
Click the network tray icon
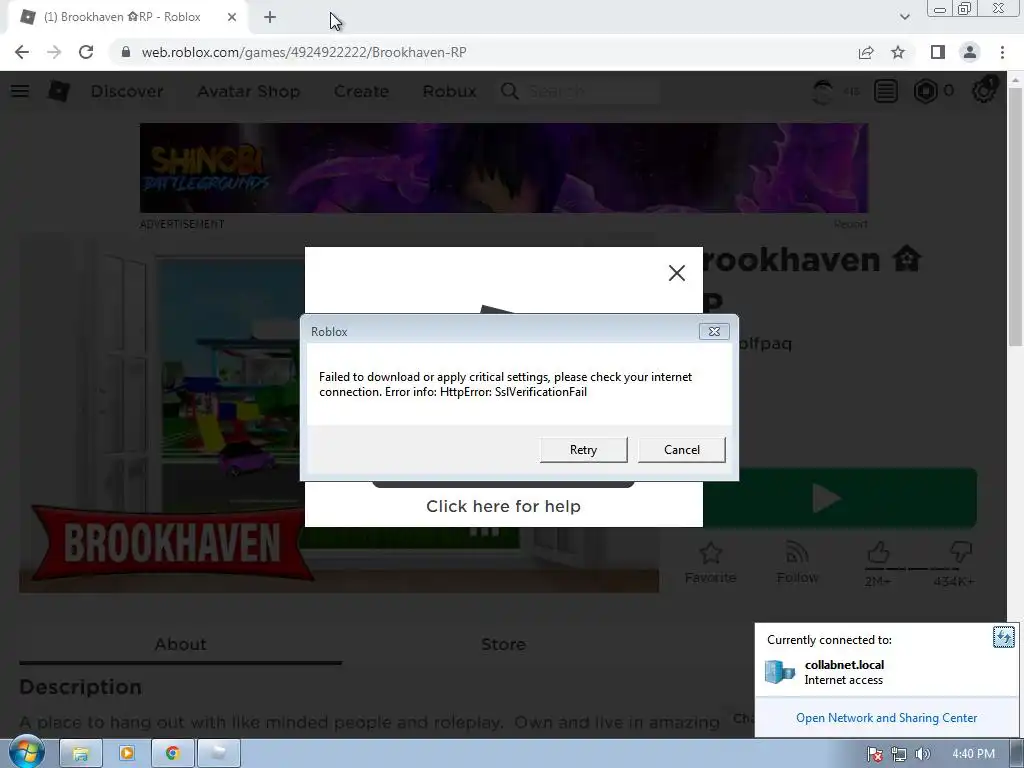(899, 754)
